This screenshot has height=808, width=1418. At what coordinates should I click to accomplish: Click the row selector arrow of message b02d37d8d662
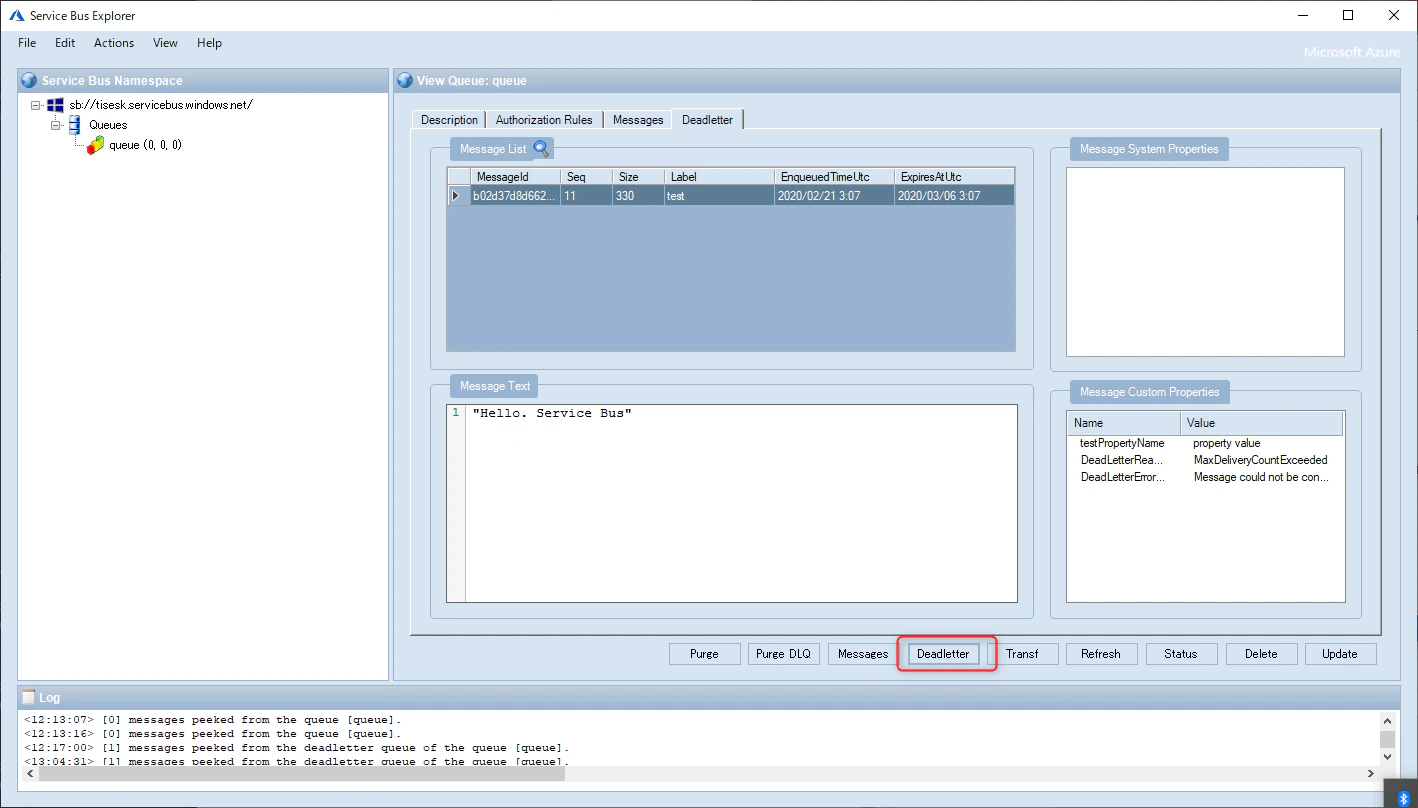coord(457,196)
